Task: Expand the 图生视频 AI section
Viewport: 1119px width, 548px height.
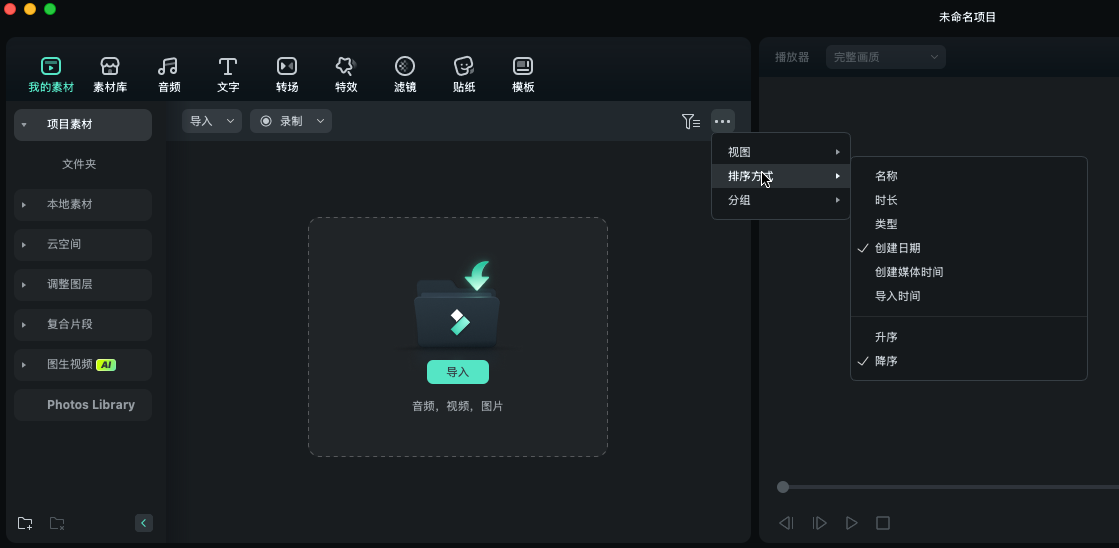Action: [x=24, y=365]
